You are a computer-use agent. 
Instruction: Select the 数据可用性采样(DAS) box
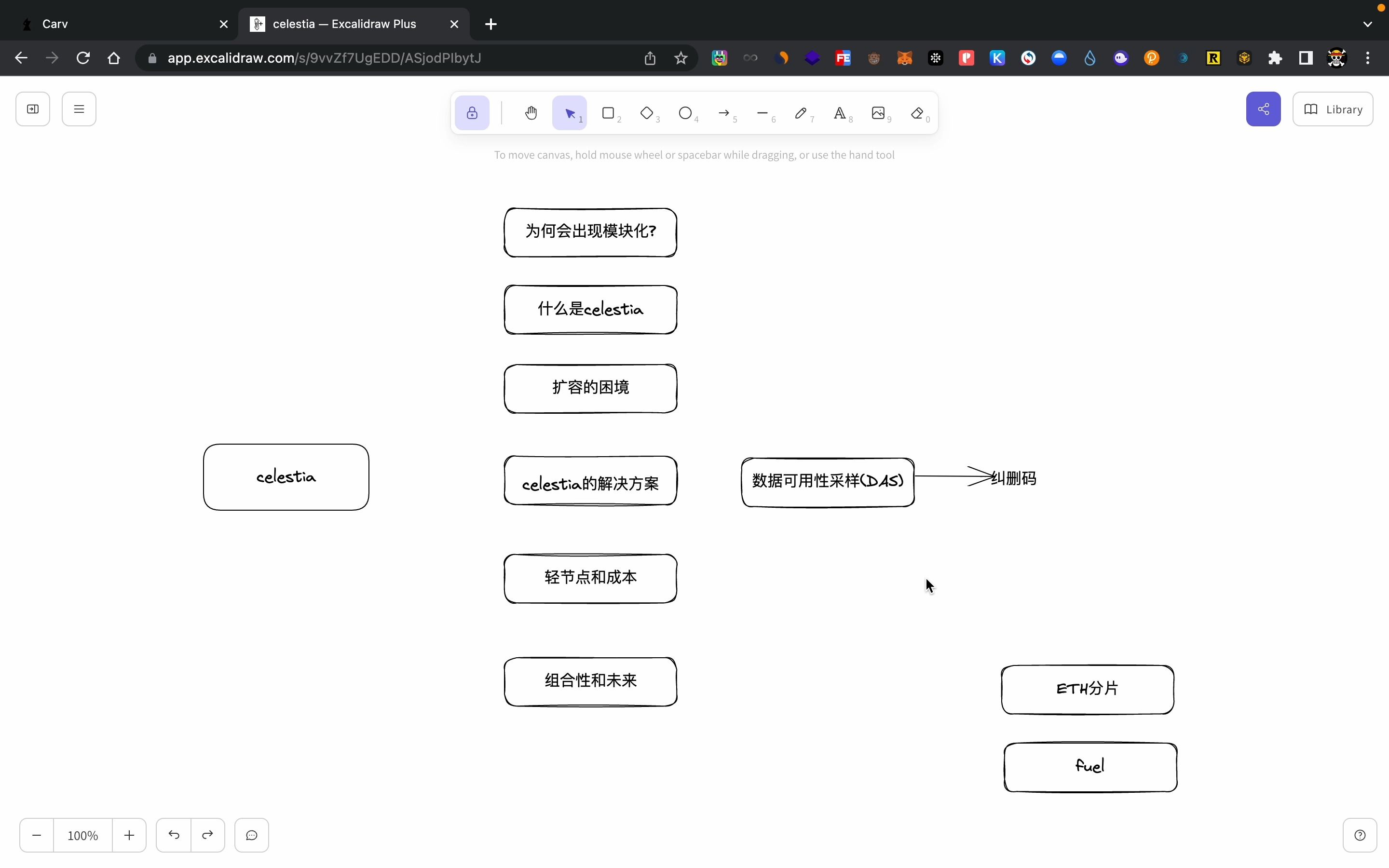point(828,482)
